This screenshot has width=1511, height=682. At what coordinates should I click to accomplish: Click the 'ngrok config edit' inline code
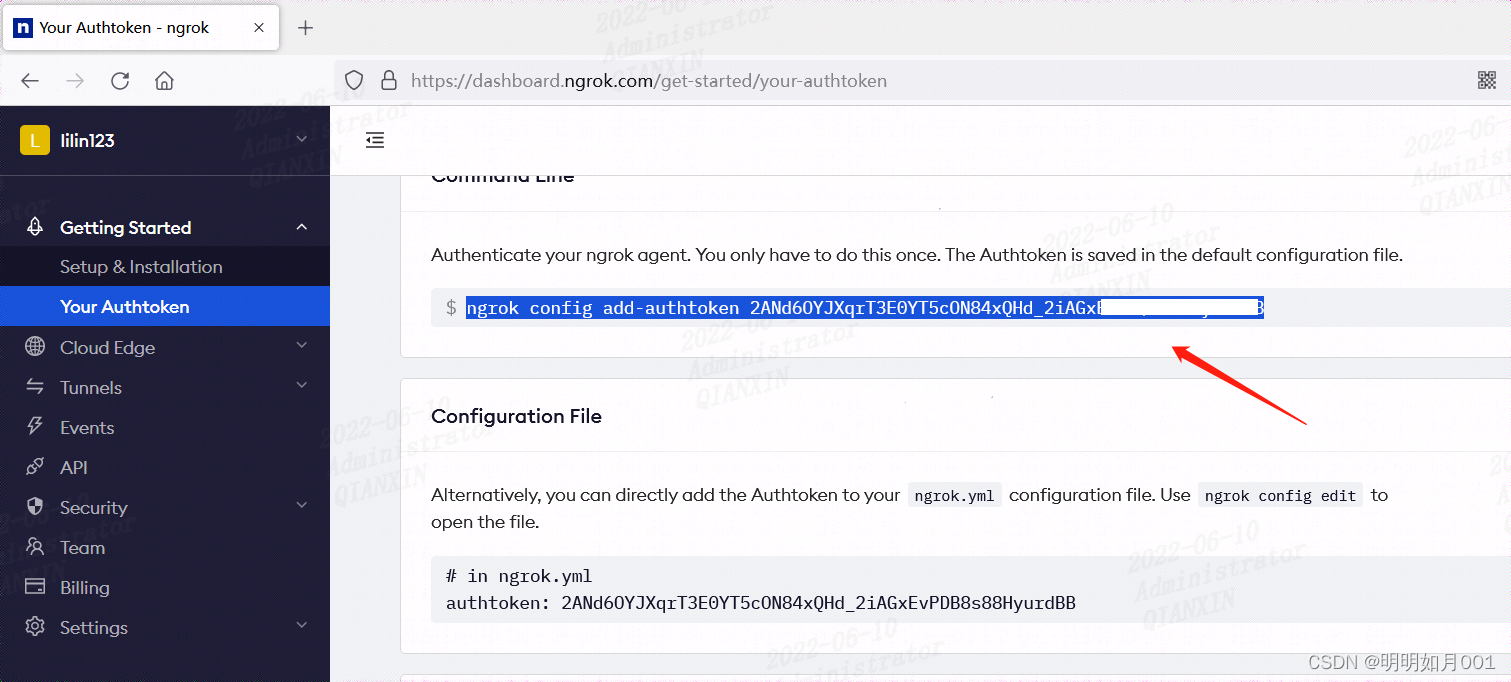coord(1280,495)
